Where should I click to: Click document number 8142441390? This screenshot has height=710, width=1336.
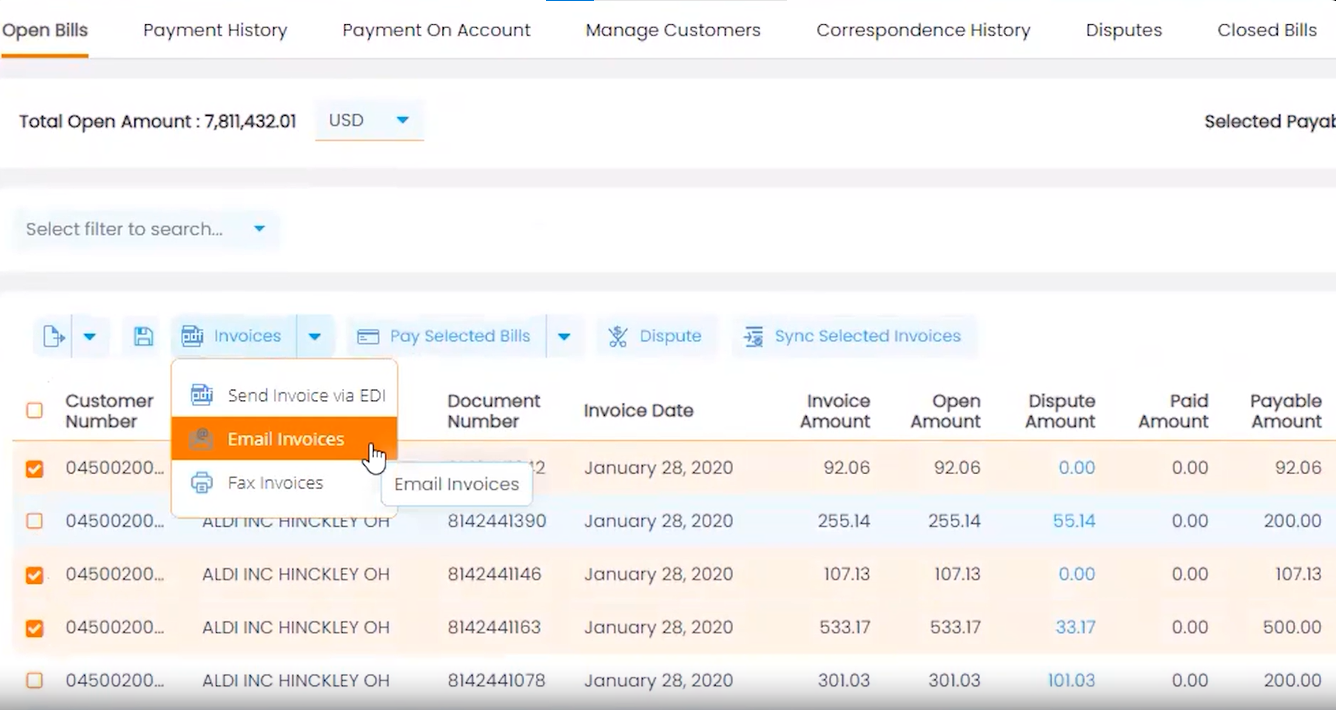point(496,521)
